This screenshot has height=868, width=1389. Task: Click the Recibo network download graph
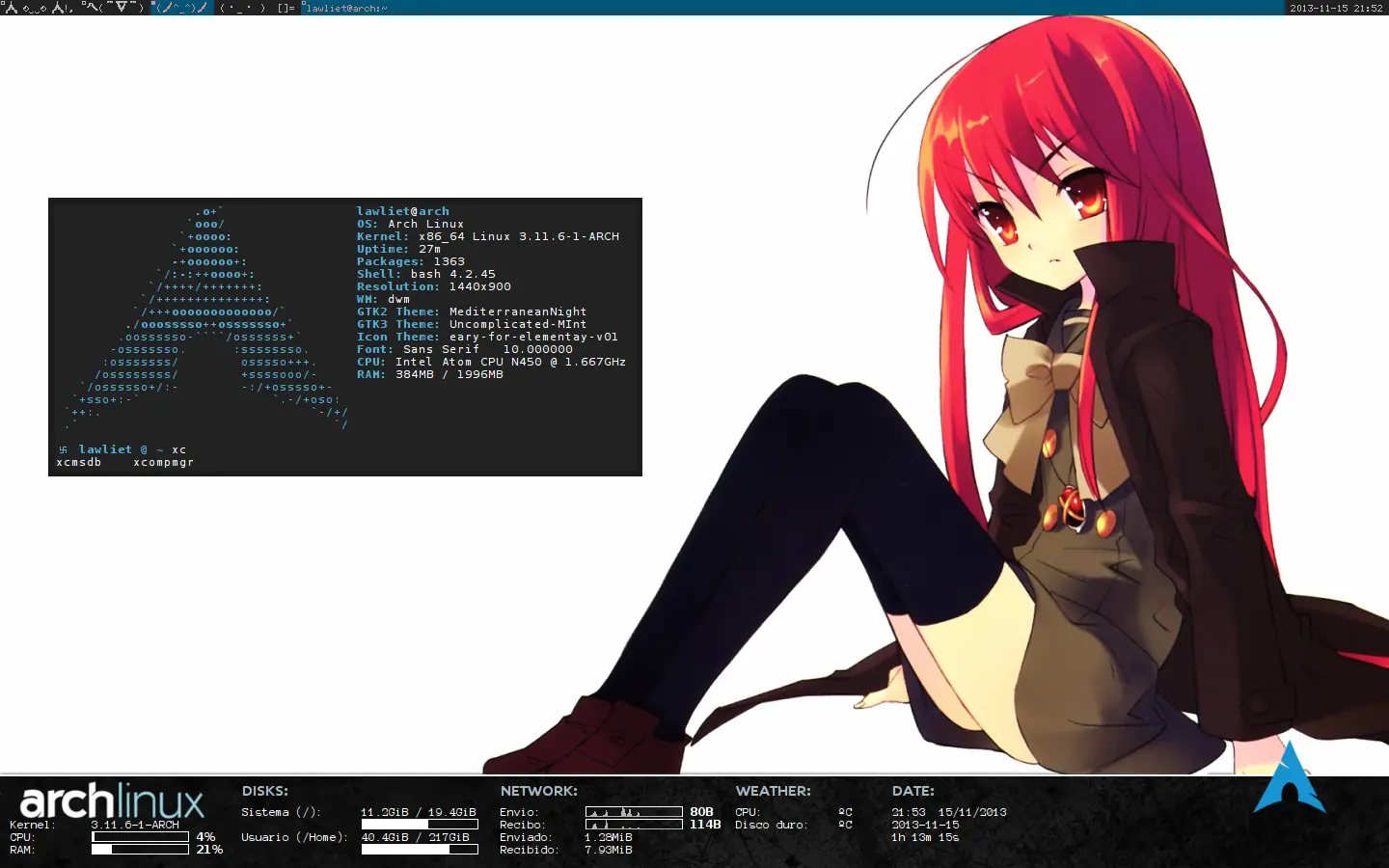634,825
